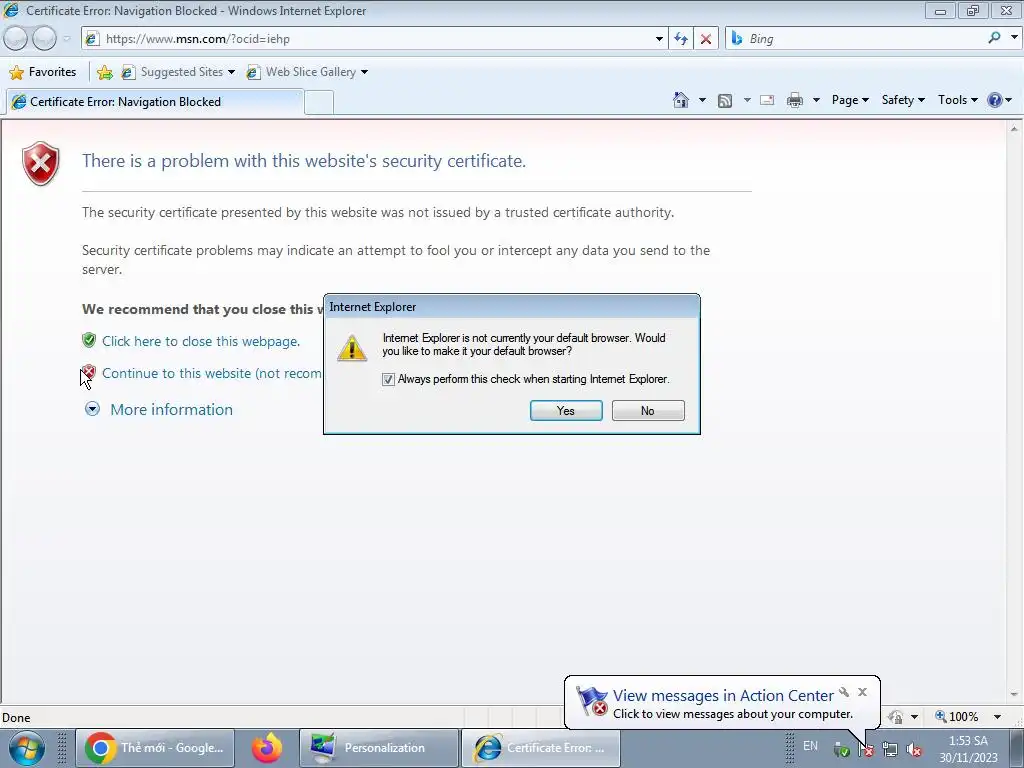Click the red shield certificate error icon
The height and width of the screenshot is (768, 1024).
pos(40,163)
